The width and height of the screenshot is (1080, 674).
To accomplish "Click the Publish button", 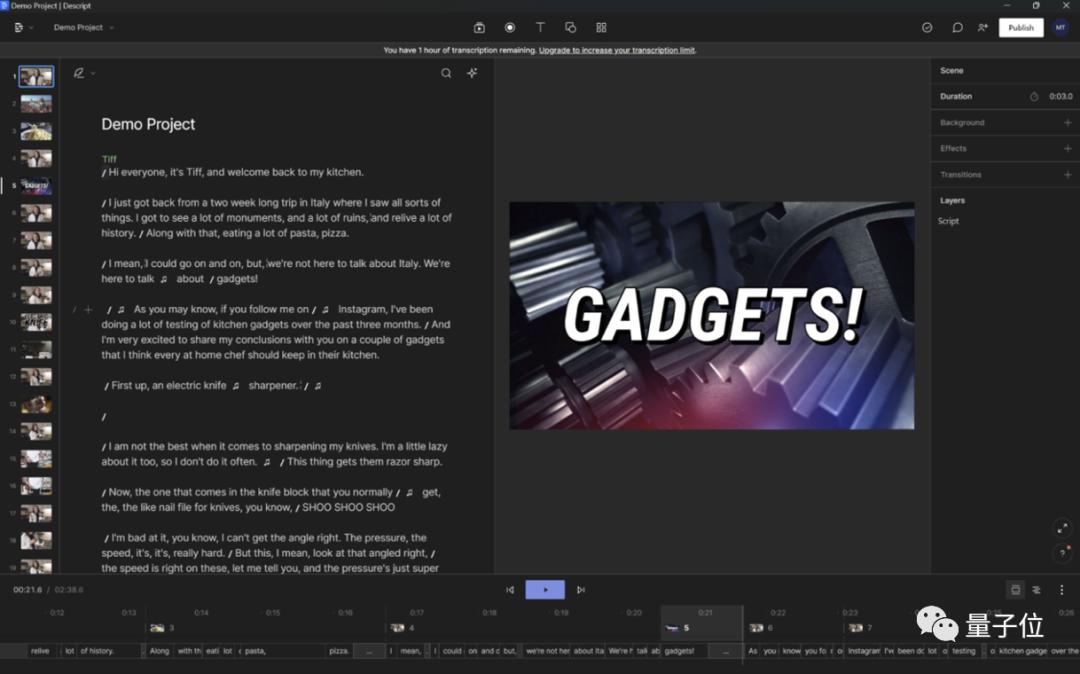I will click(x=1021, y=28).
